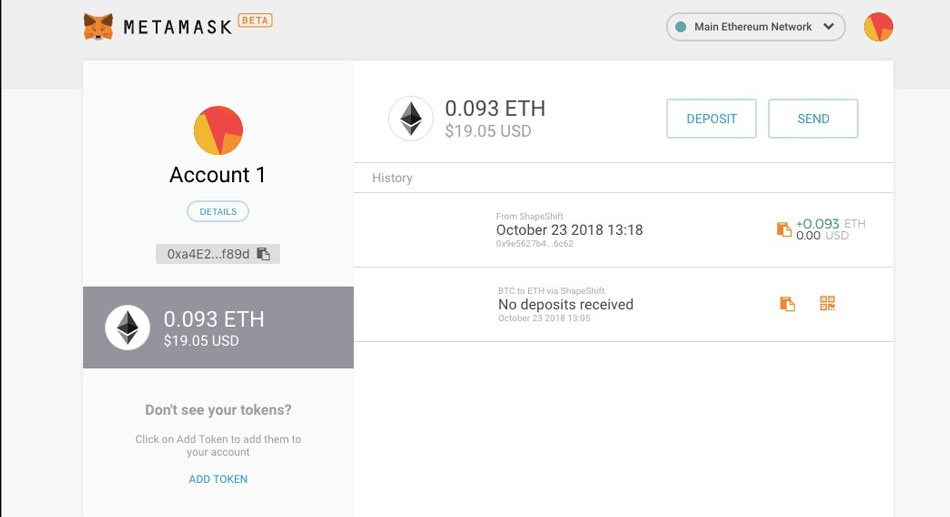The image size is (950, 517).
Task: Copy icon in No deposits received row
Action: [x=787, y=303]
